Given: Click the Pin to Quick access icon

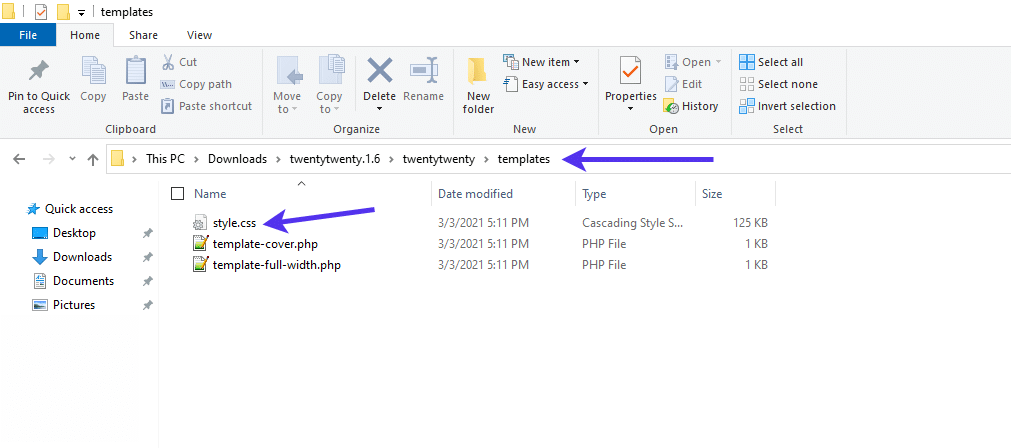Looking at the screenshot, I should click(x=38, y=73).
